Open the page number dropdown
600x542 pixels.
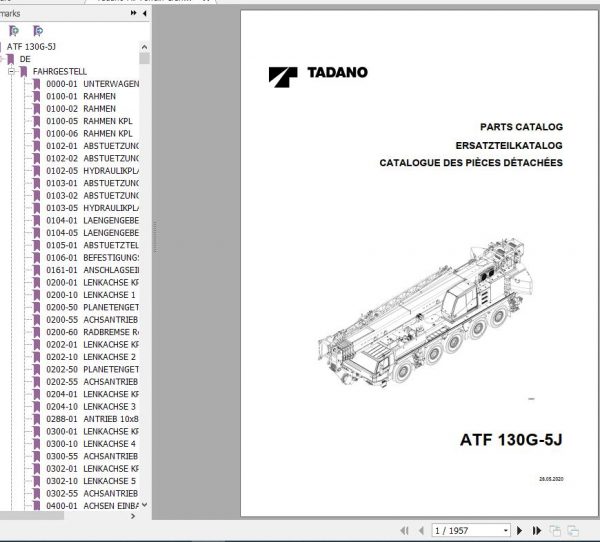click(x=505, y=531)
